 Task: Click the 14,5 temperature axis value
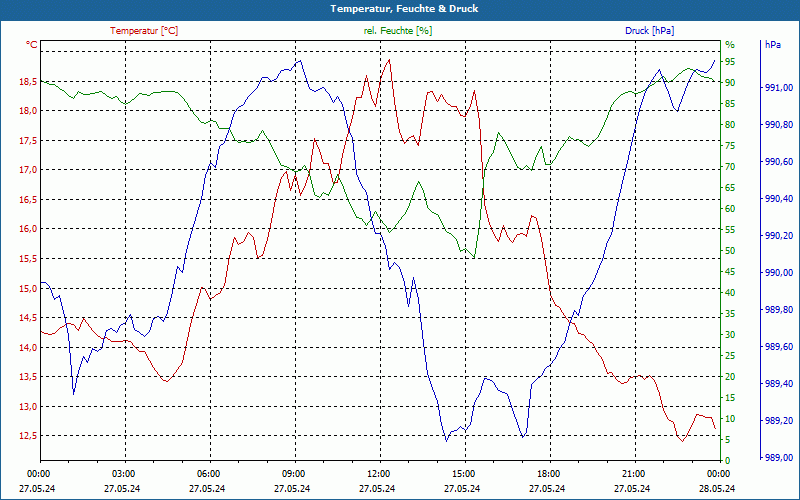tap(28, 318)
